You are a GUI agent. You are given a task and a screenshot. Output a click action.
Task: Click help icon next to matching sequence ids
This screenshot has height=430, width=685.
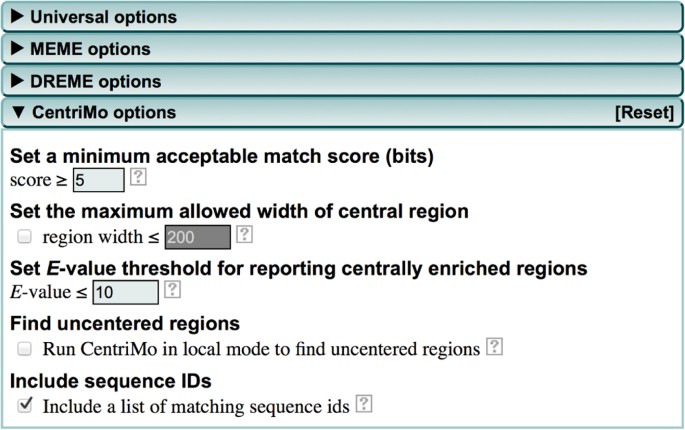[364, 404]
